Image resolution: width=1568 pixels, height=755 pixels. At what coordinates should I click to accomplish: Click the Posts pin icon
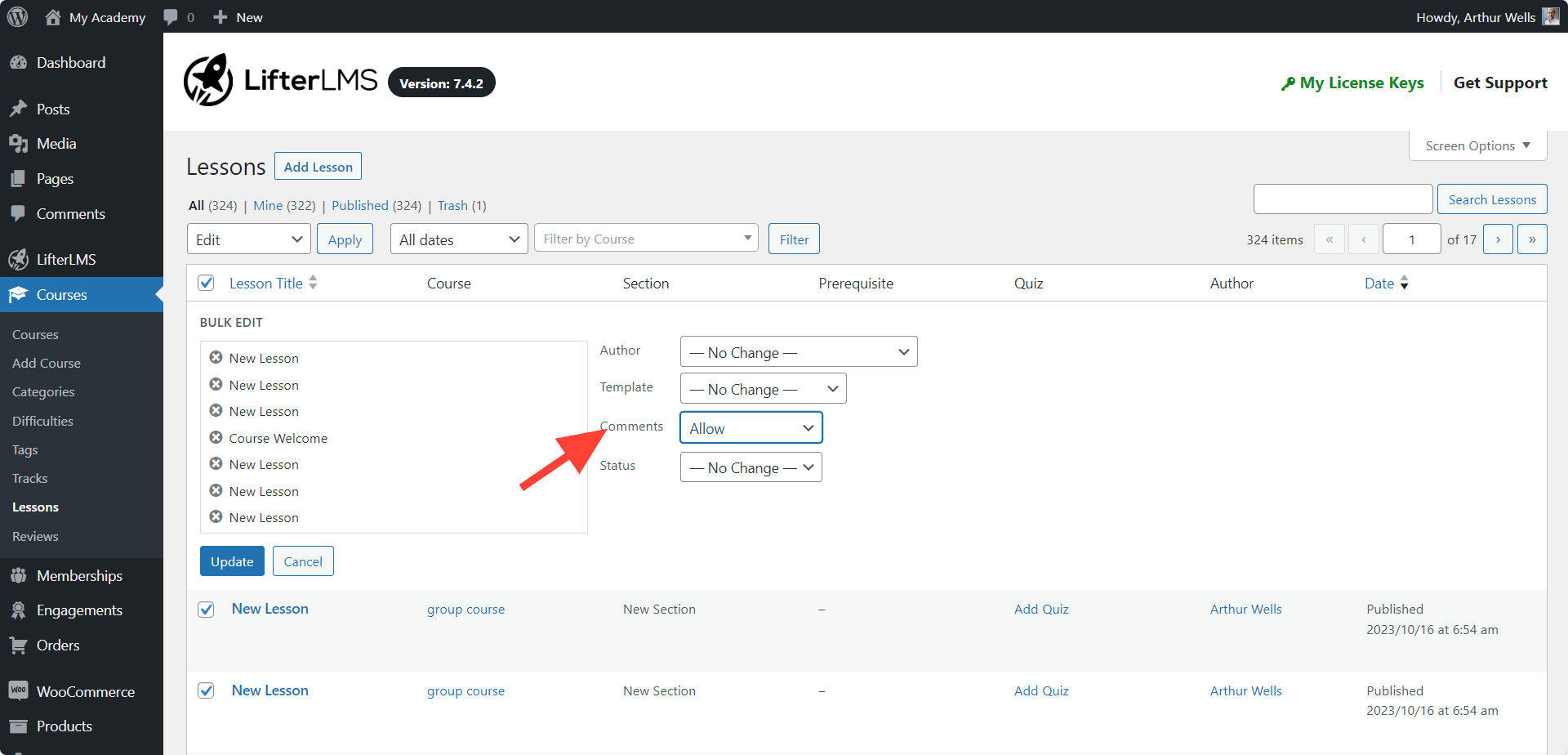(x=18, y=109)
